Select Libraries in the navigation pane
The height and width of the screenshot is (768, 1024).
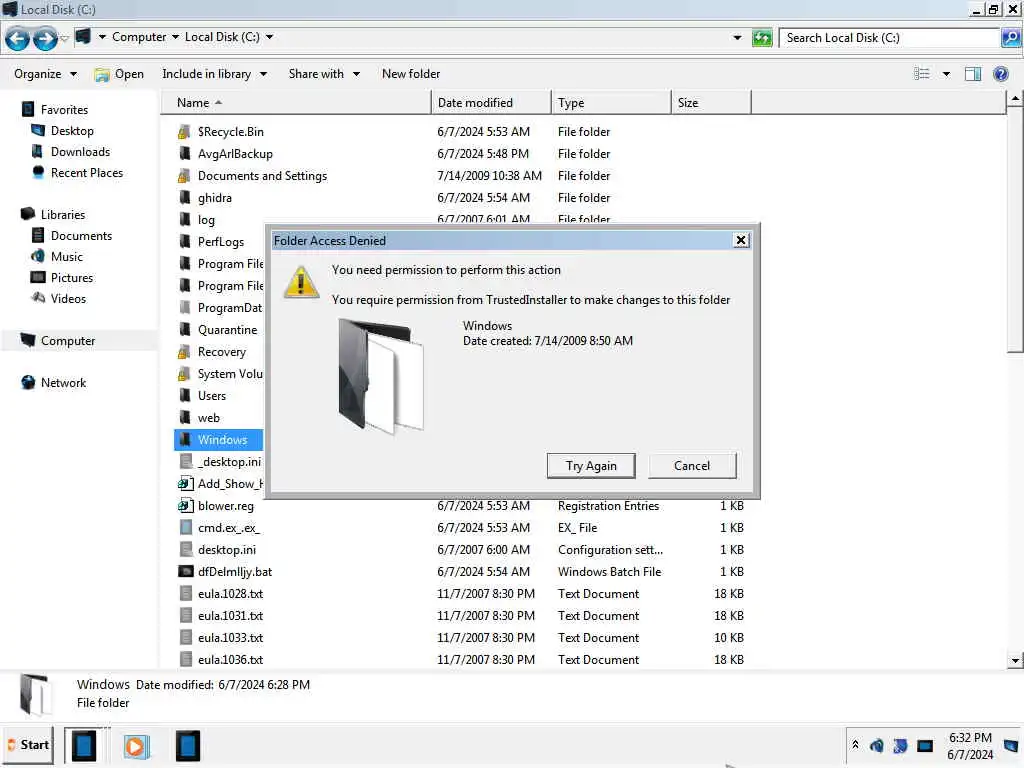(63, 215)
